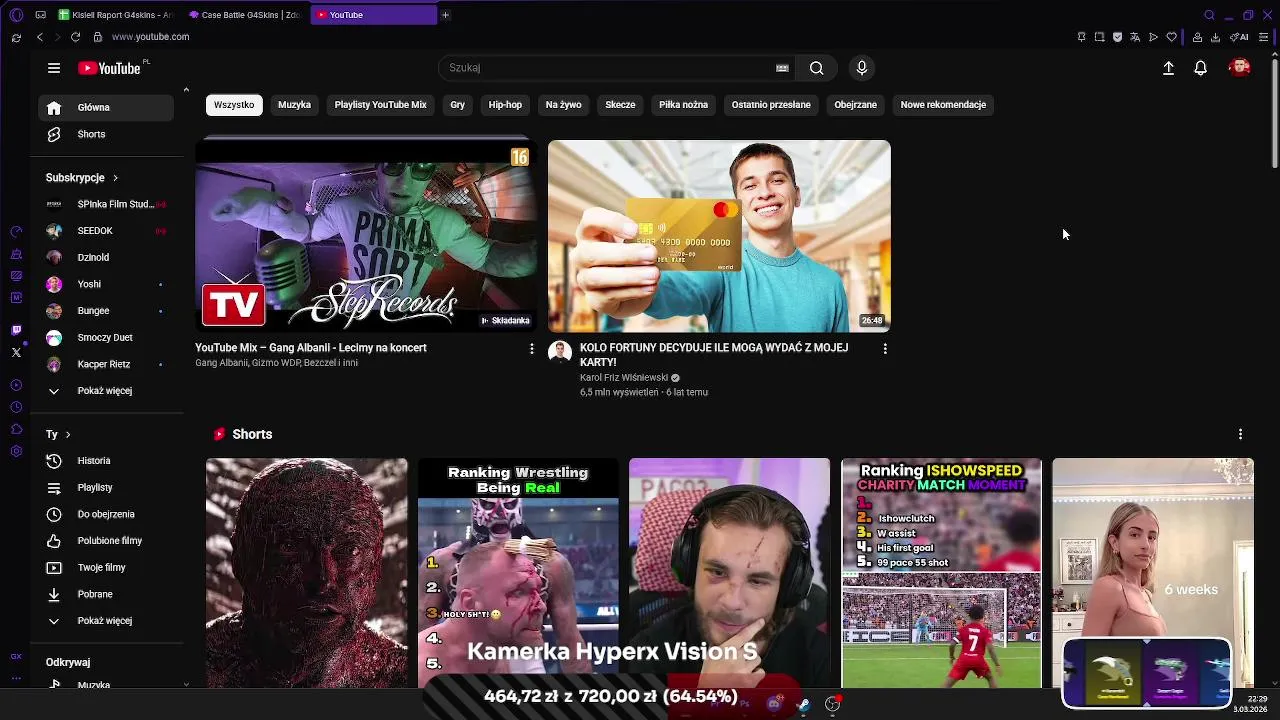Open the on-screen keyboard in search box

click(782, 68)
